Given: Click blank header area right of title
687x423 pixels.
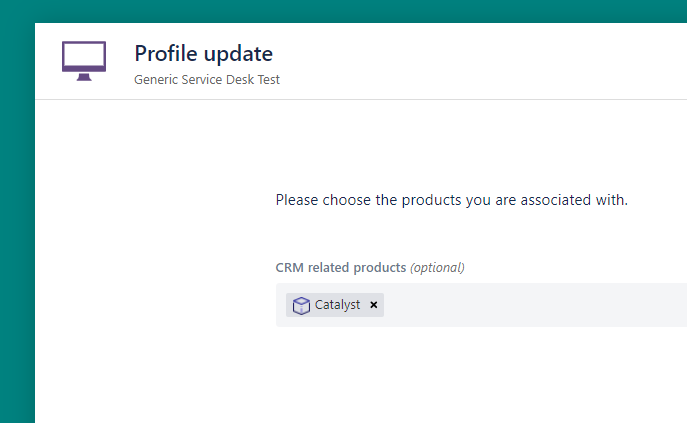Looking at the screenshot, I should pos(480,60).
